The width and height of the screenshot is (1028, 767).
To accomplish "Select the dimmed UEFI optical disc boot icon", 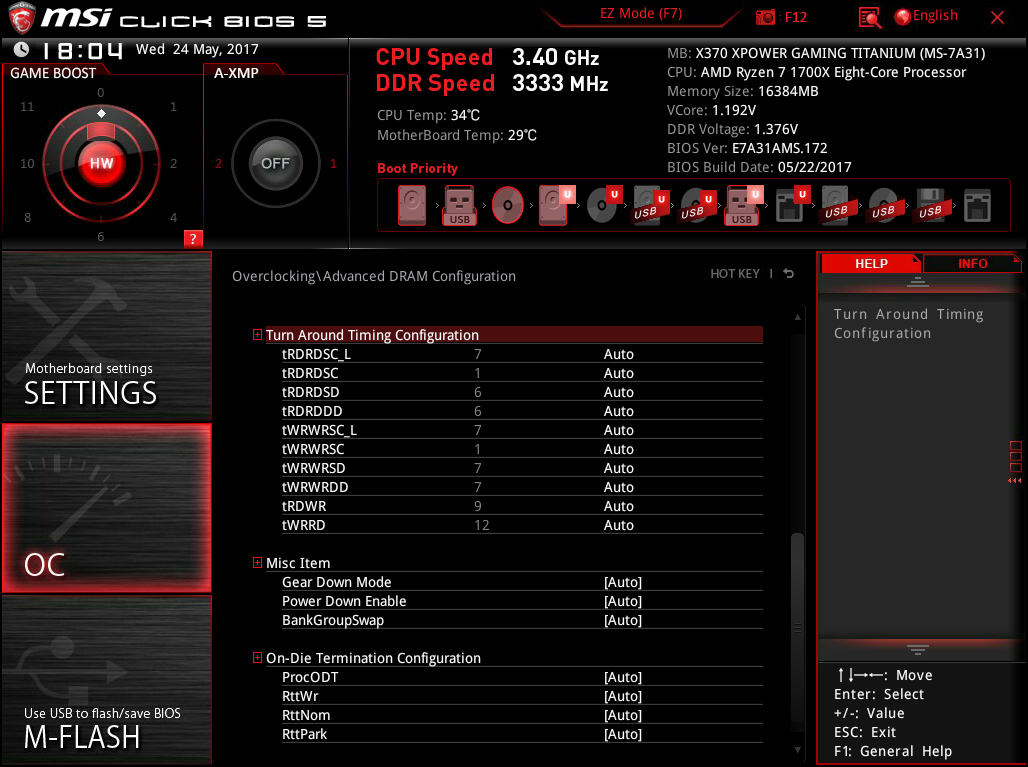I will pos(603,205).
